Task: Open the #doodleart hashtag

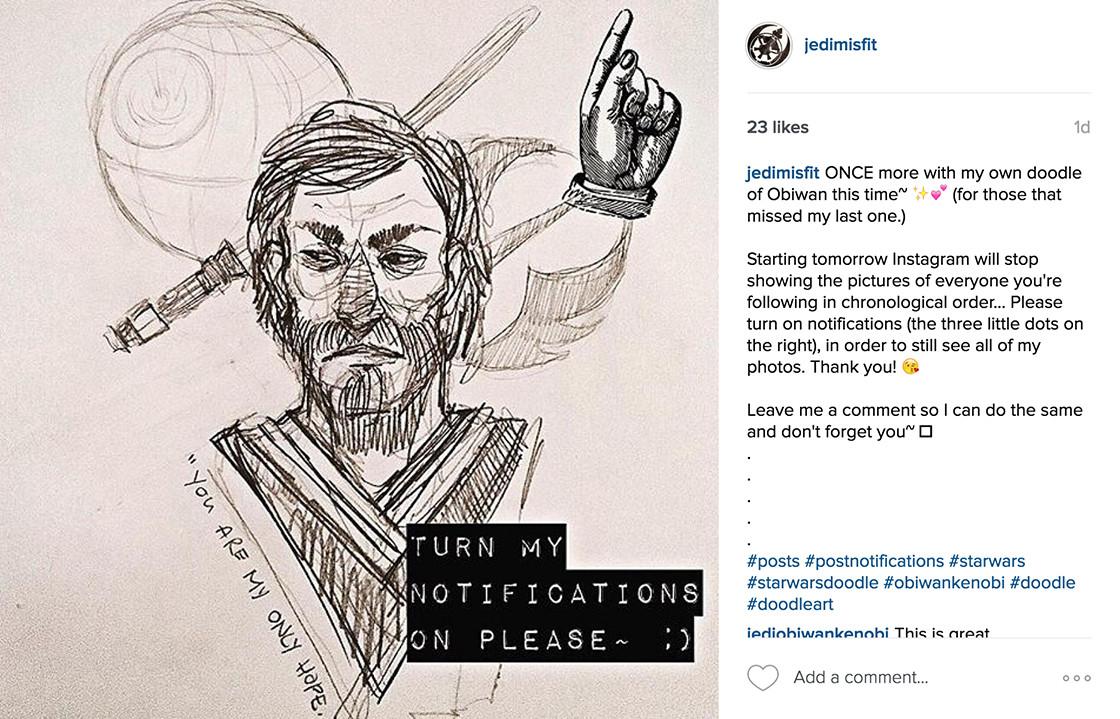Action: click(x=790, y=604)
